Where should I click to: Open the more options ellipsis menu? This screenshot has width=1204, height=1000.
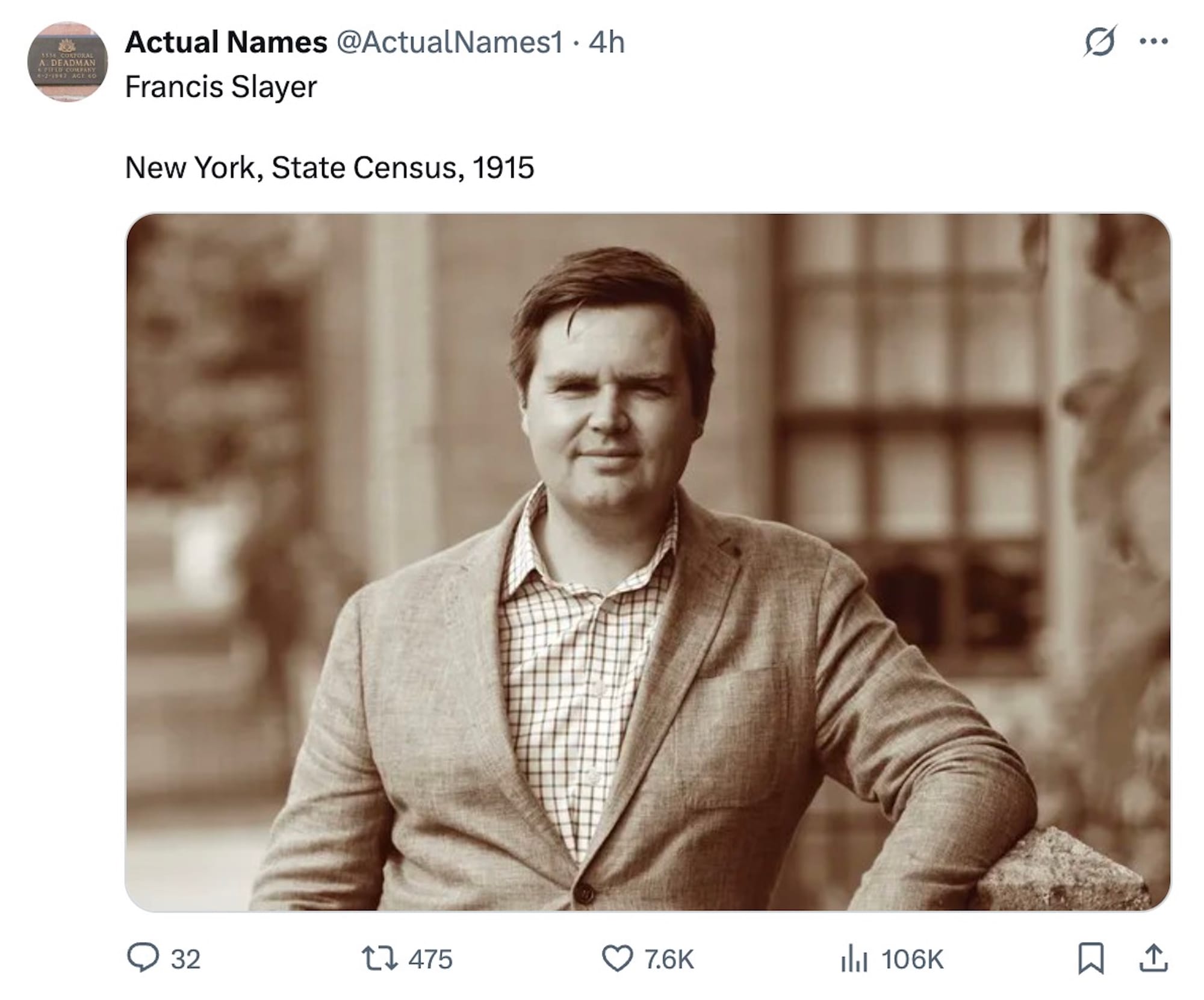coord(1154,42)
